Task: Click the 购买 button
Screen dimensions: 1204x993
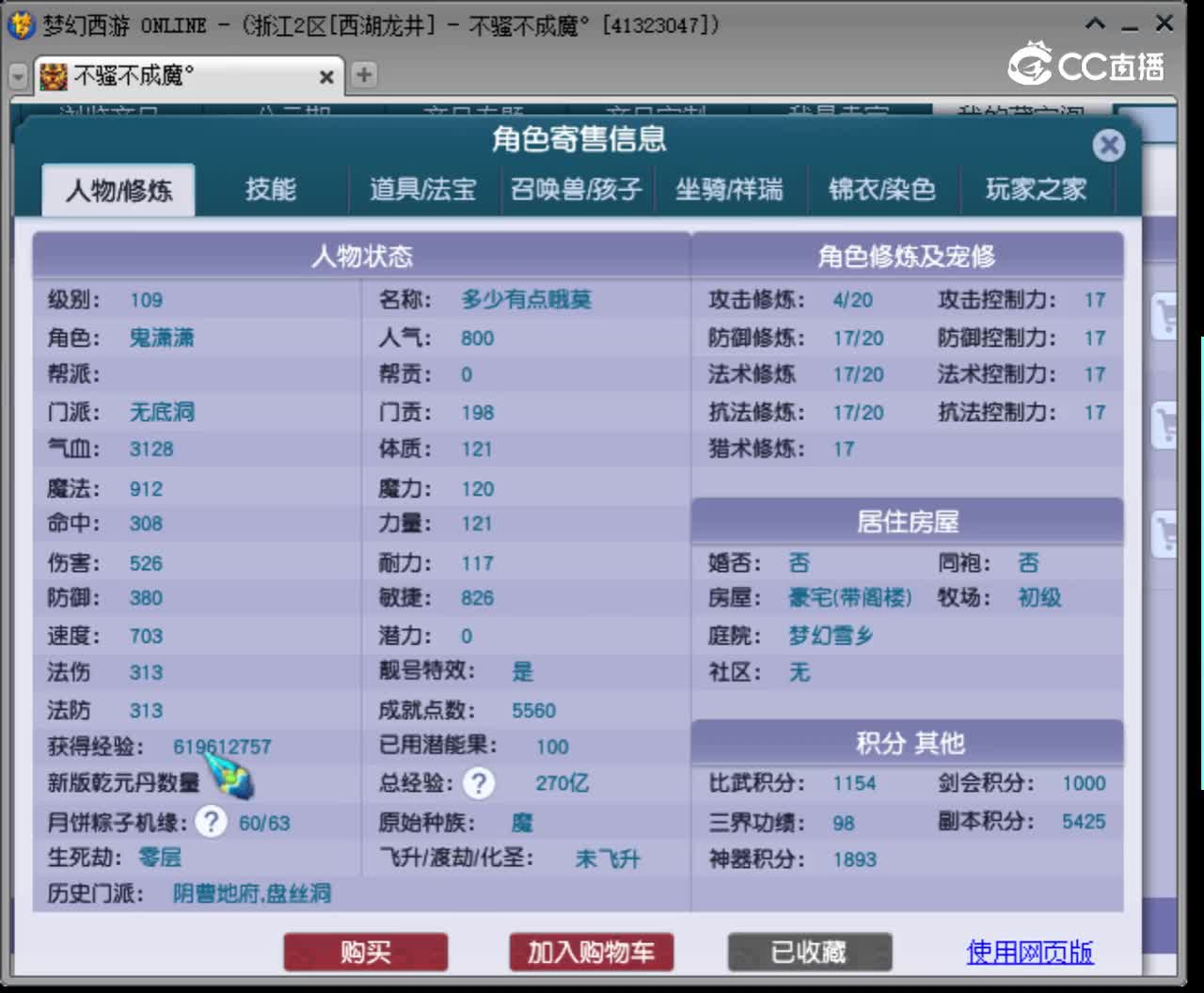Action: [x=366, y=953]
